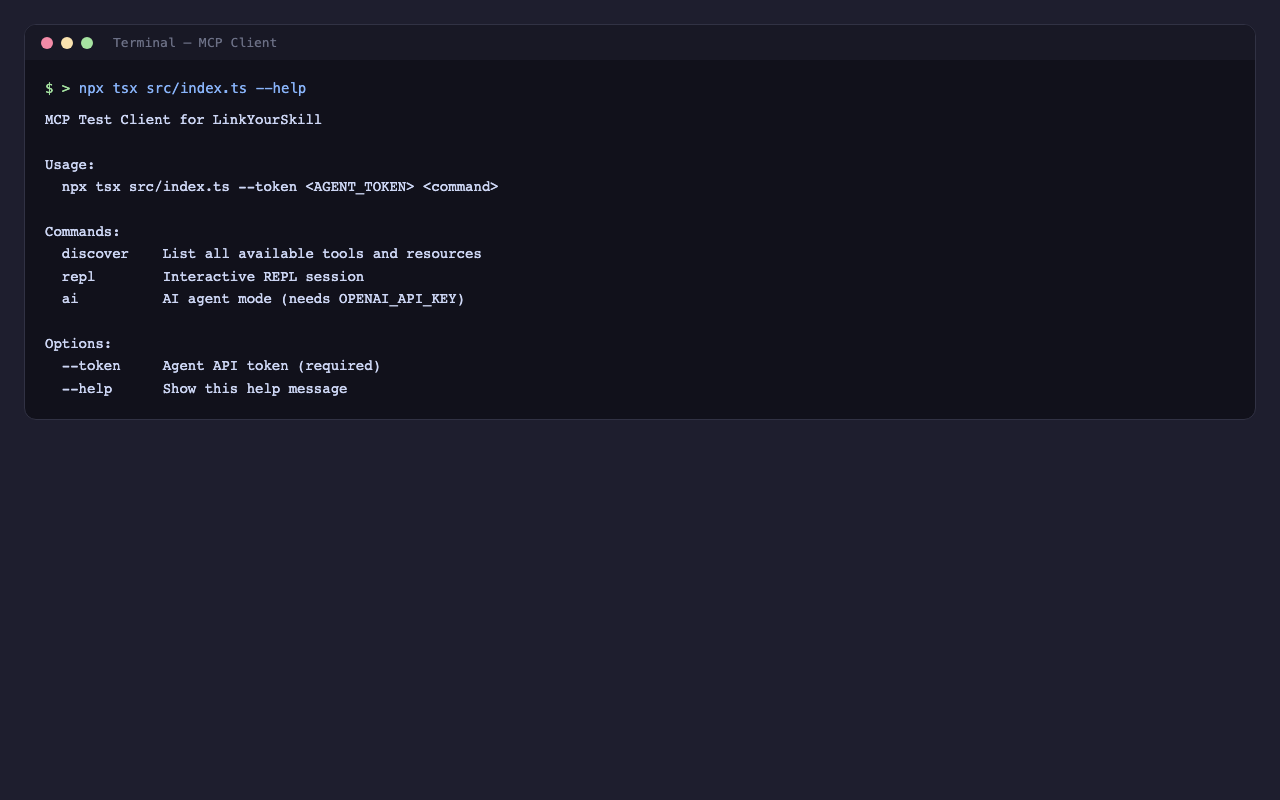Viewport: 1280px width, 800px height.
Task: Click the <AGENT_TOKEN> placeholder in usage line
Action: (360, 187)
